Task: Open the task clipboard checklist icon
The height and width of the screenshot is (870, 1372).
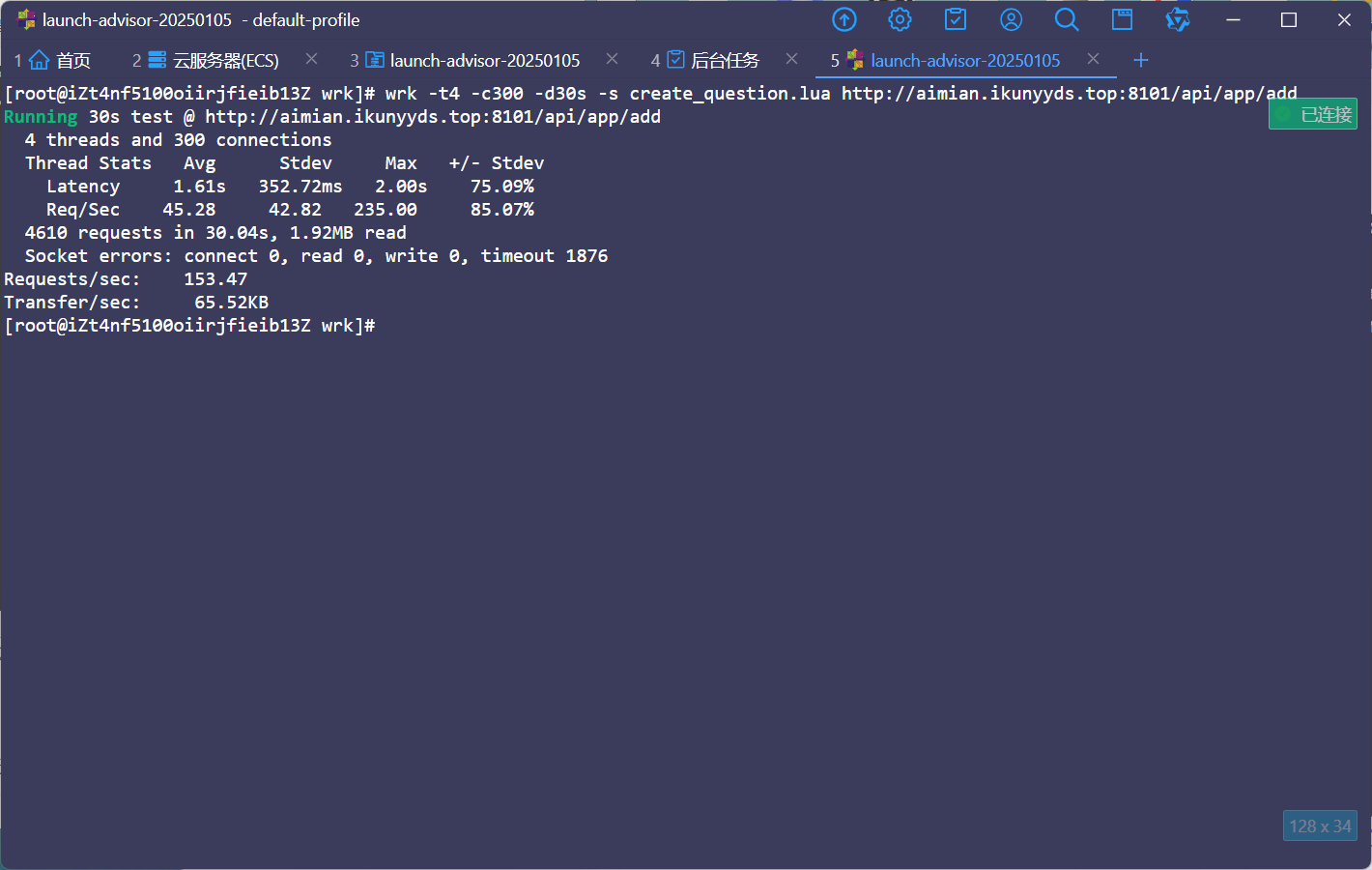Action: click(x=956, y=20)
